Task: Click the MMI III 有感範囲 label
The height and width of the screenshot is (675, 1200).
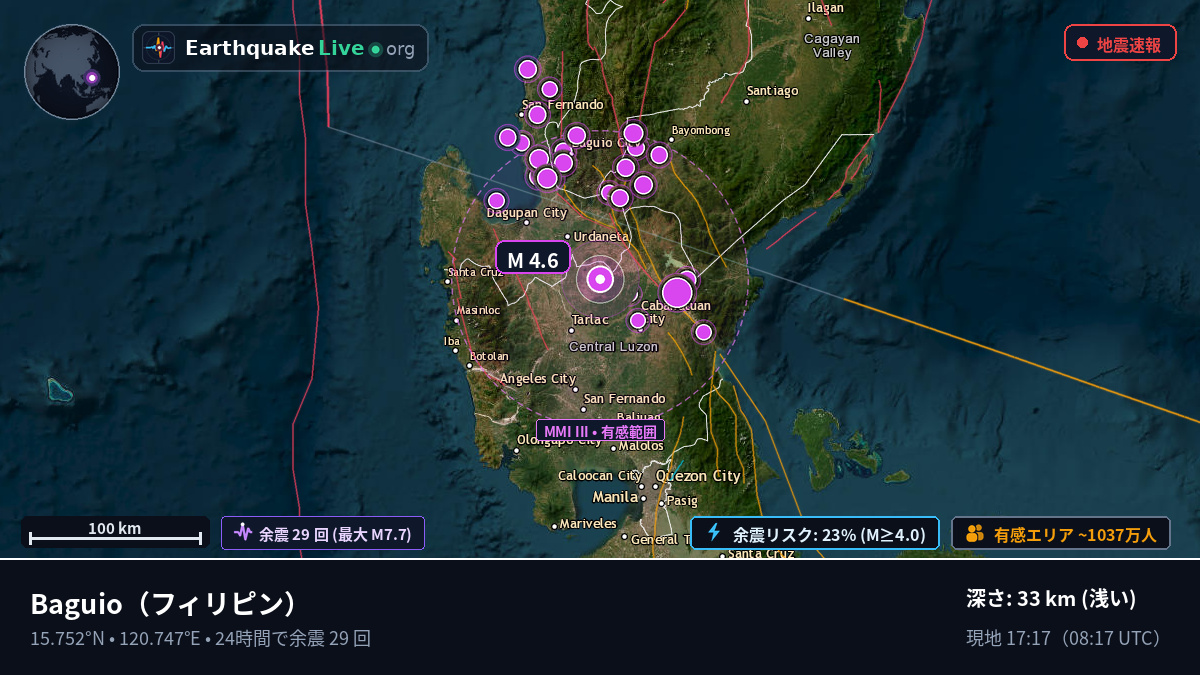Action: pos(600,431)
